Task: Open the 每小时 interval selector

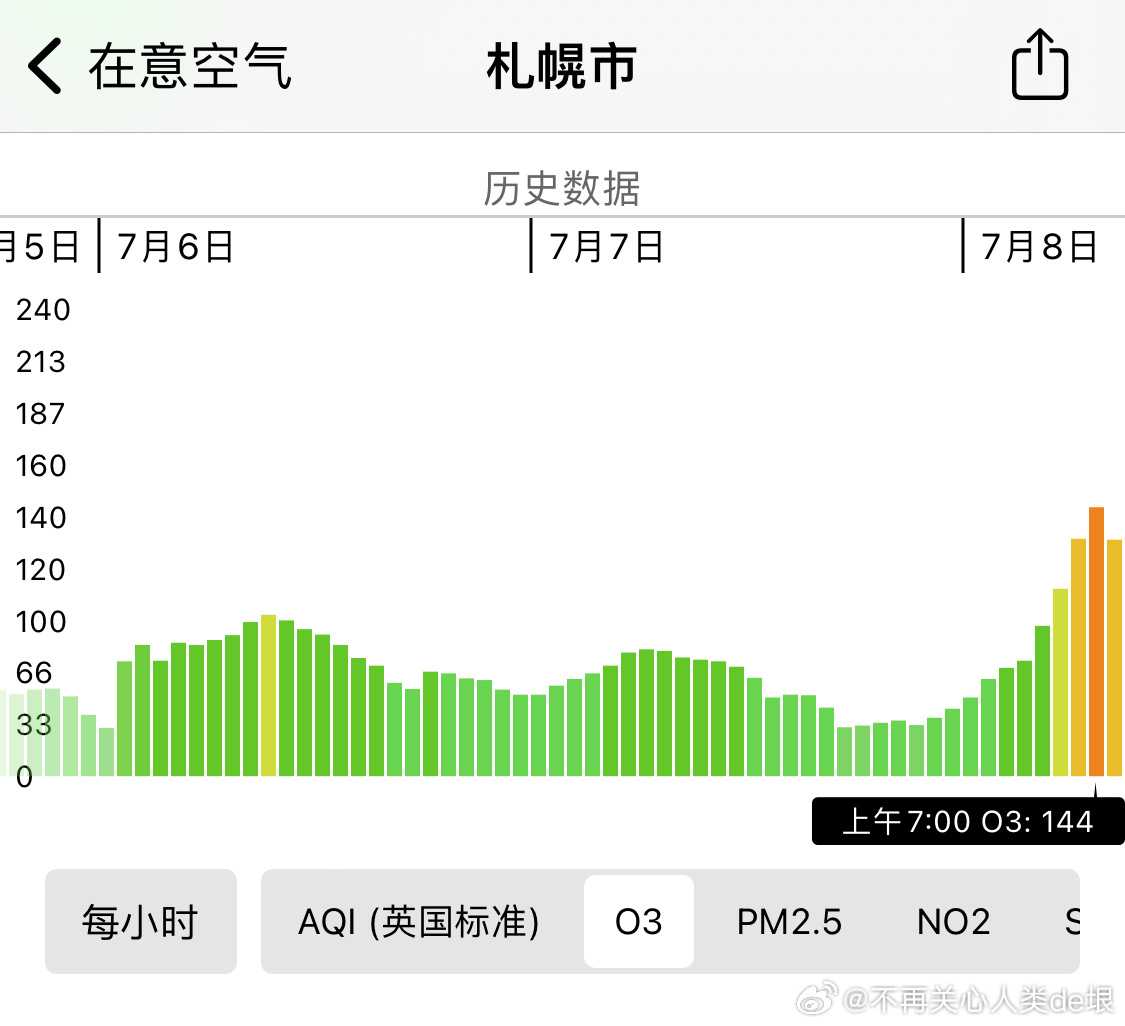Action: coord(141,921)
